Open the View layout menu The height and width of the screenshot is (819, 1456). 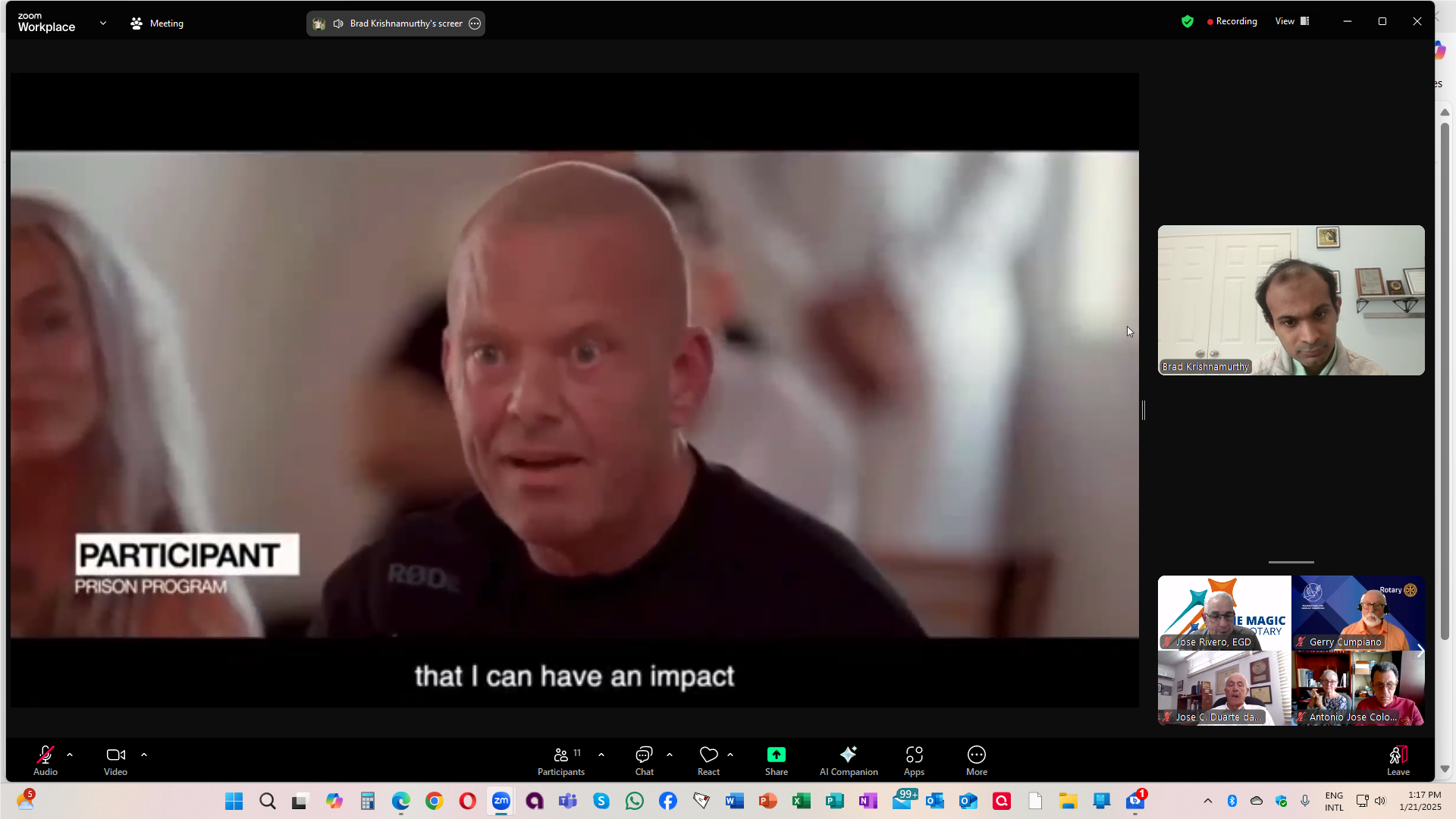[x=1291, y=21]
